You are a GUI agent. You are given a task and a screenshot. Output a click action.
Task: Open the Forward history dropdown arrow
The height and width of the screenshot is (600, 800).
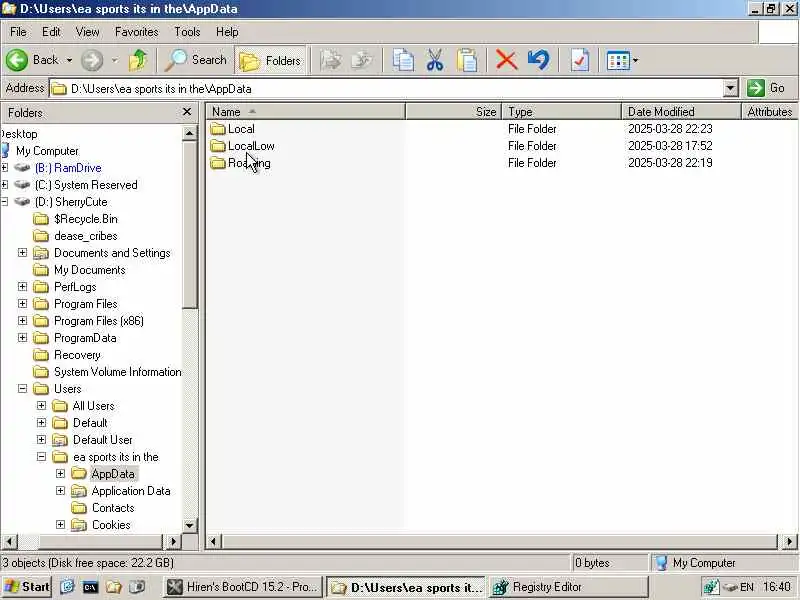click(115, 60)
